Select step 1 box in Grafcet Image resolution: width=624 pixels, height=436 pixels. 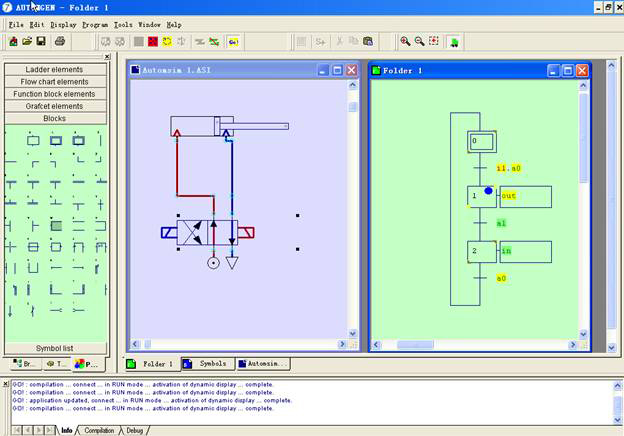pos(482,197)
